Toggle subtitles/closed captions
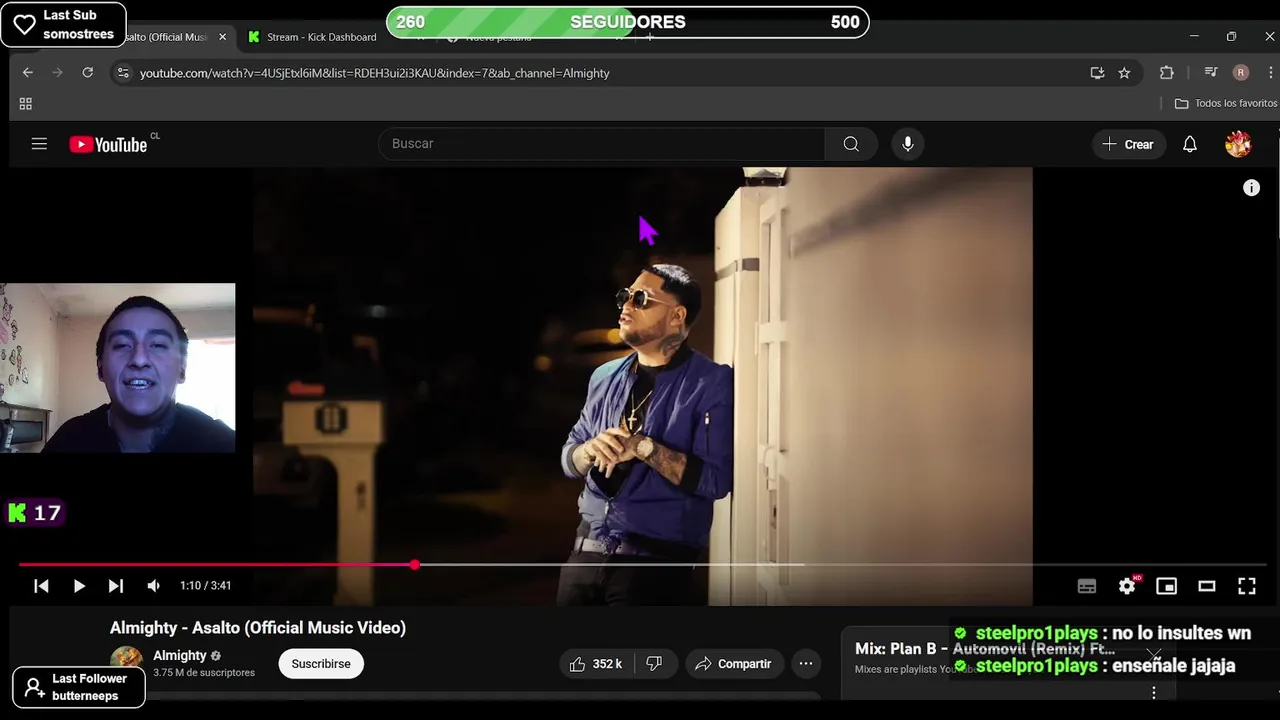The image size is (1280, 720). point(1087,586)
